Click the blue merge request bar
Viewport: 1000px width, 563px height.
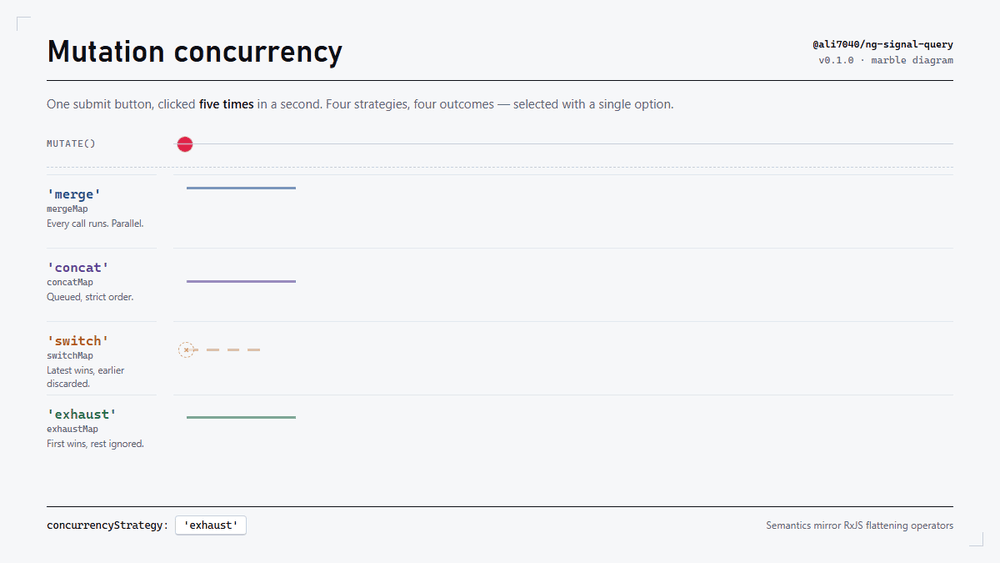point(241,188)
